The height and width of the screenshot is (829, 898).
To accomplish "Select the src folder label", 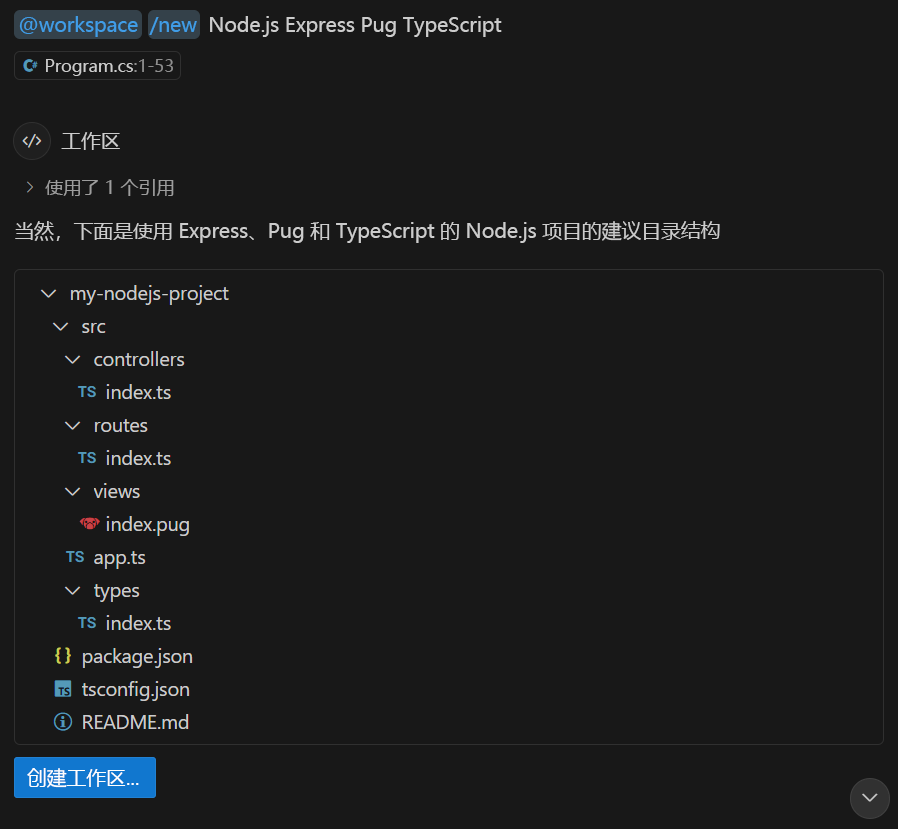I will point(93,327).
